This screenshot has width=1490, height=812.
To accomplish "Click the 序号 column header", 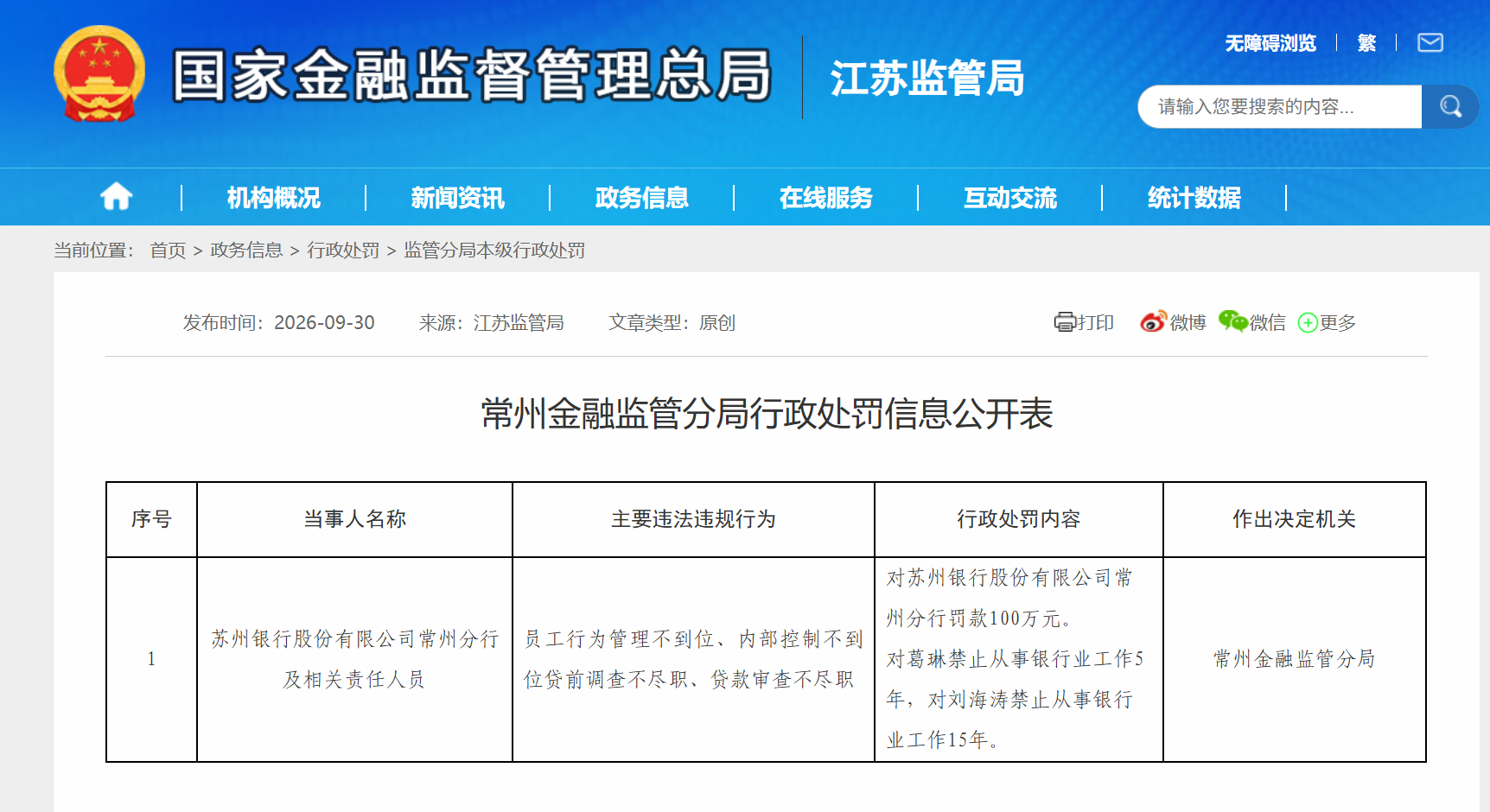I will pos(151,519).
